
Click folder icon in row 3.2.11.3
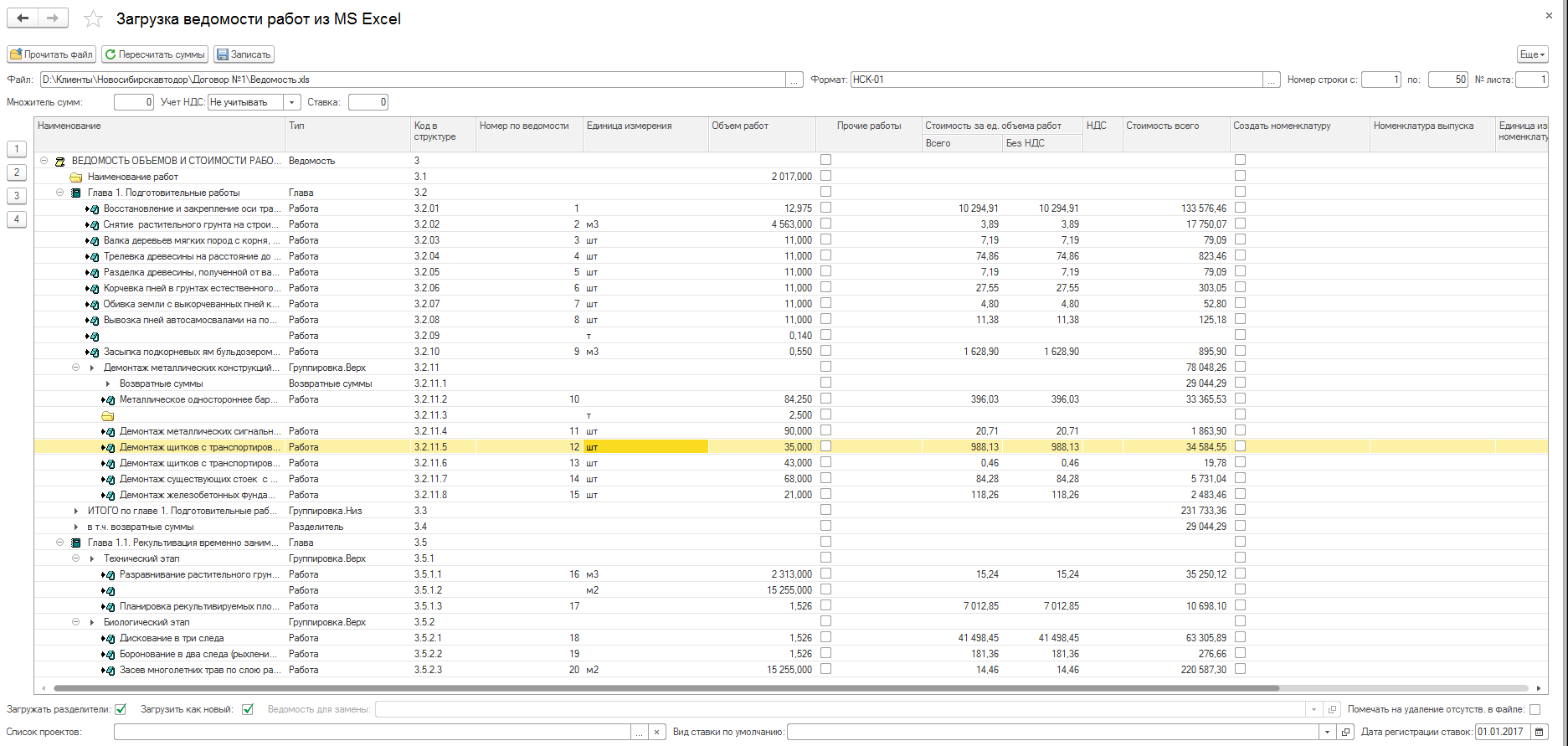point(108,415)
